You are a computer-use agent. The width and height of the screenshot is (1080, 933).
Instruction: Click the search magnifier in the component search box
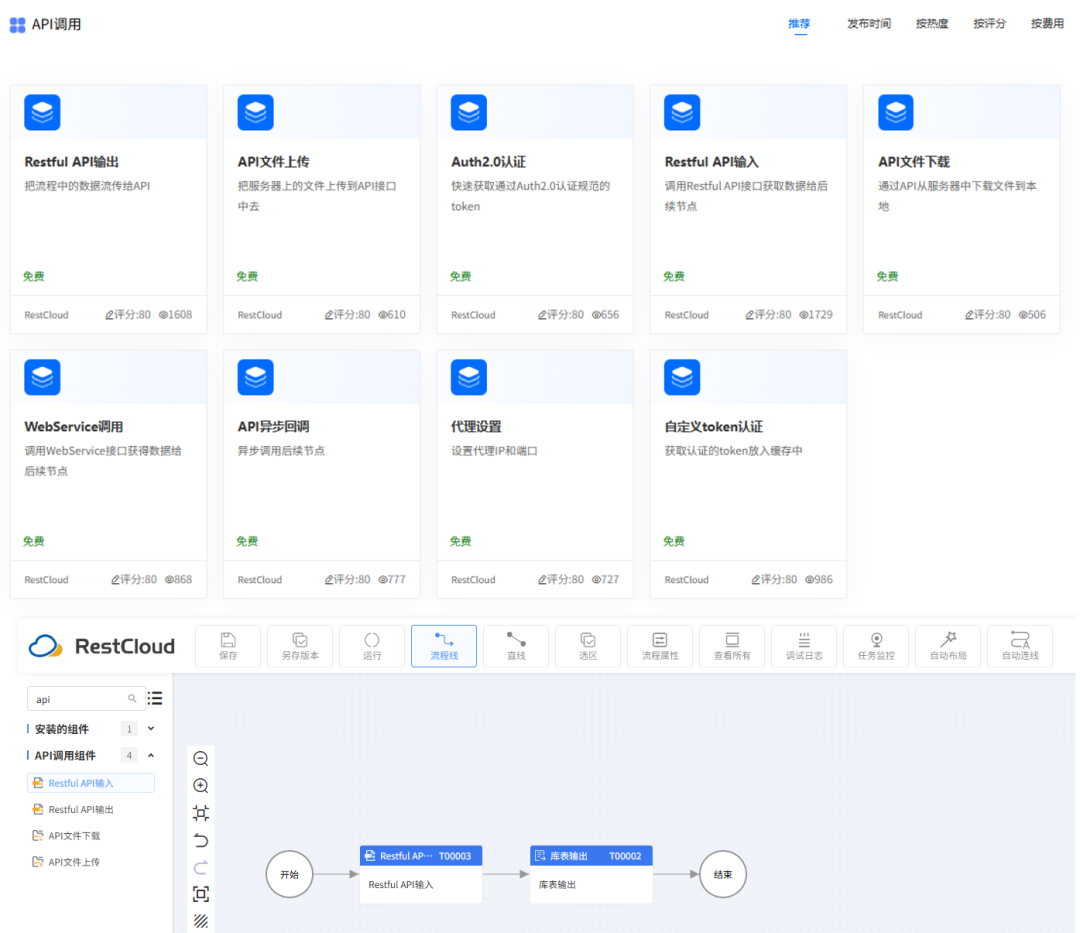tap(132, 699)
